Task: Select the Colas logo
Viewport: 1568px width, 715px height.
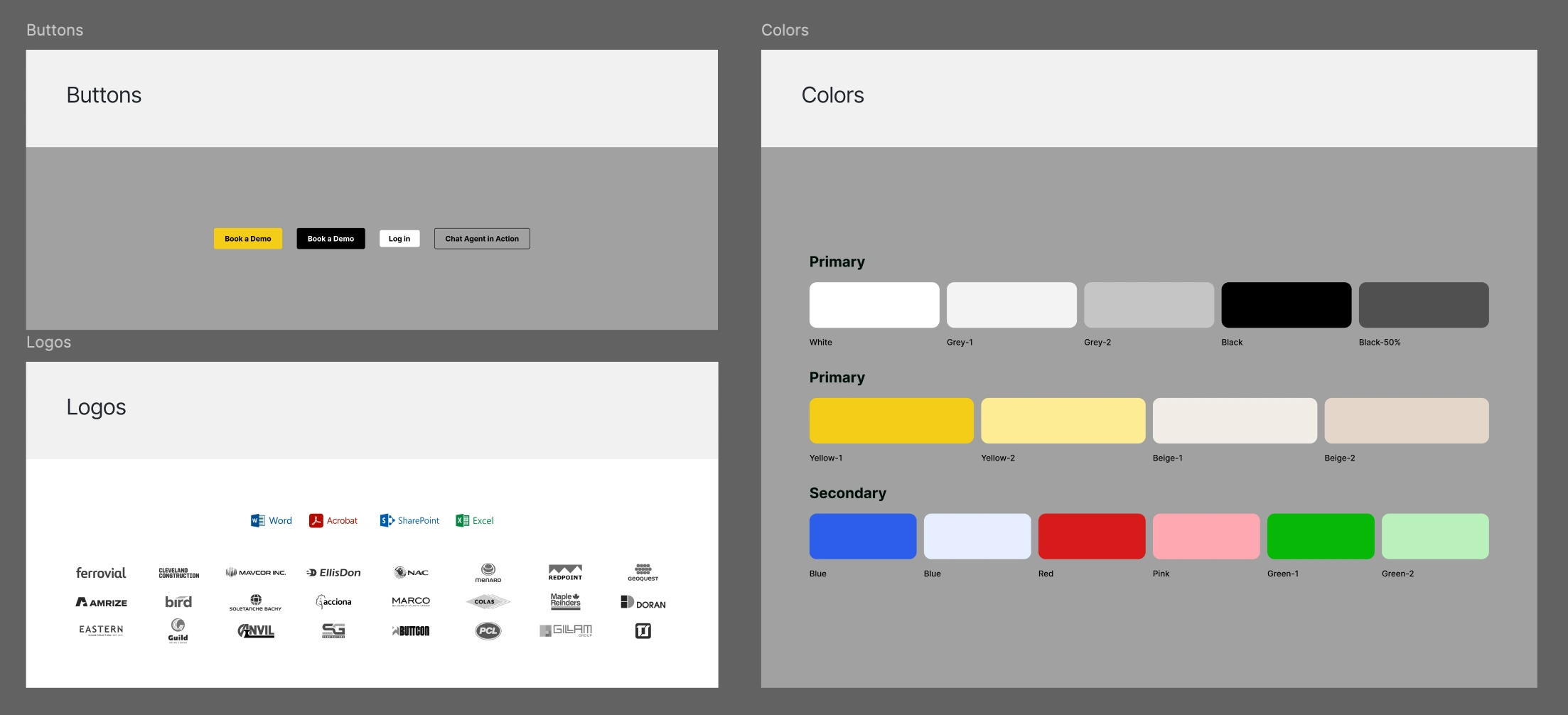Action: tap(488, 602)
